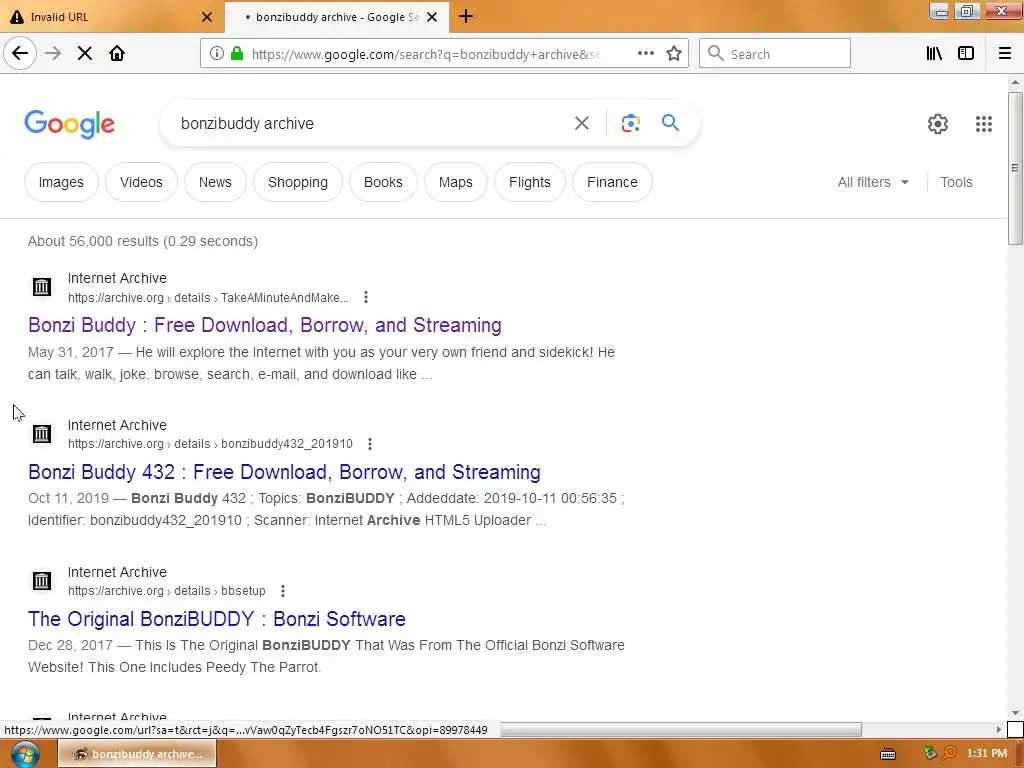
Task: Stop loading the current page
Action: pyautogui.click(x=85, y=54)
